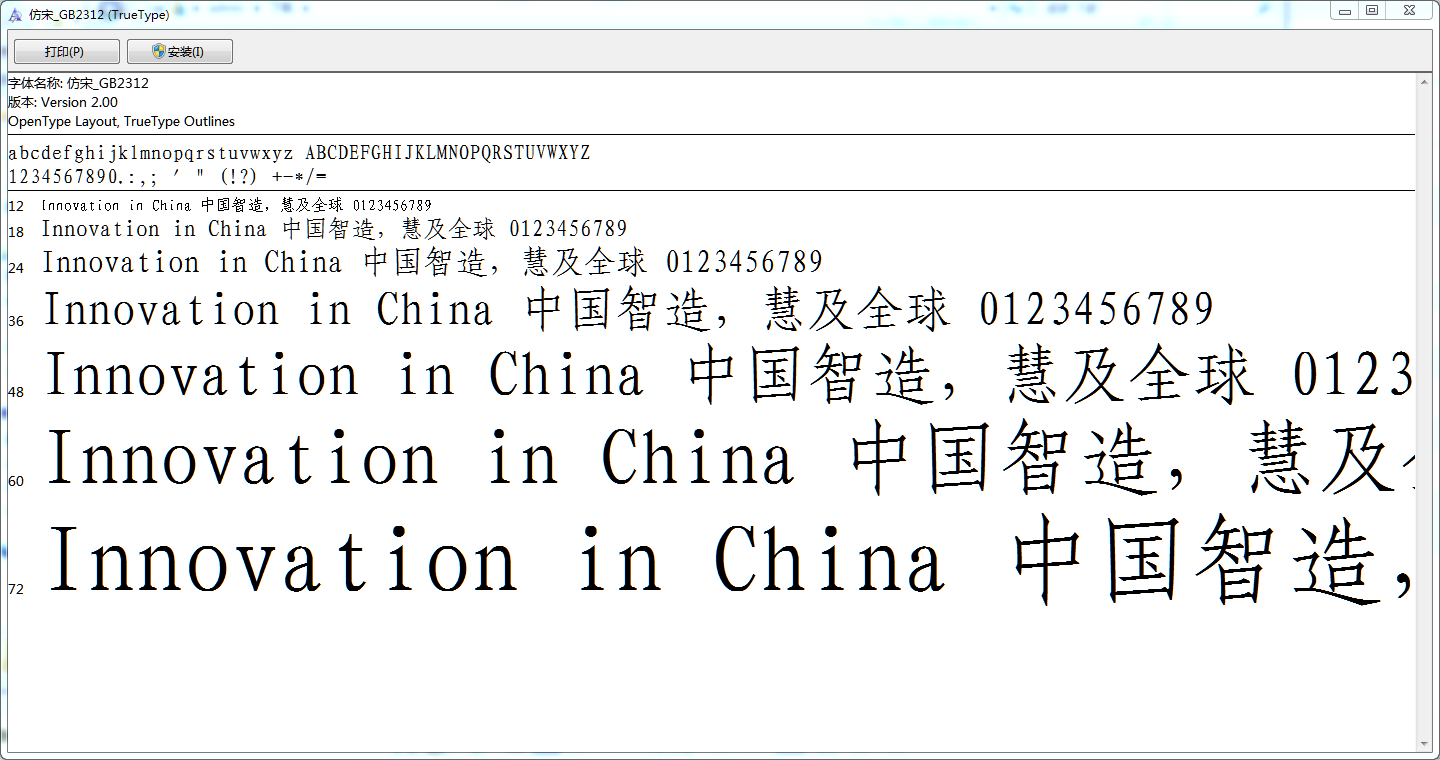
Task: Click the 安装(I) install button
Action: coord(179,52)
